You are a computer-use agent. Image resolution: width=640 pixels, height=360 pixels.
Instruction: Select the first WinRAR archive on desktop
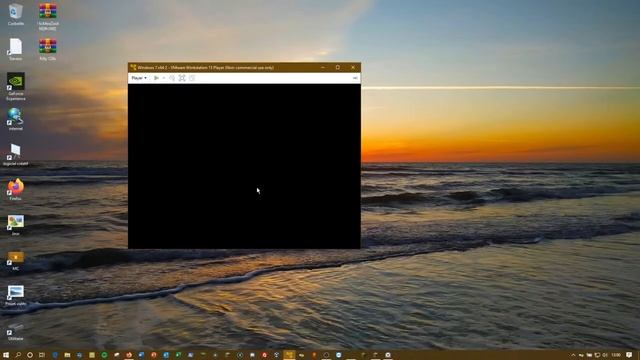[x=48, y=16]
